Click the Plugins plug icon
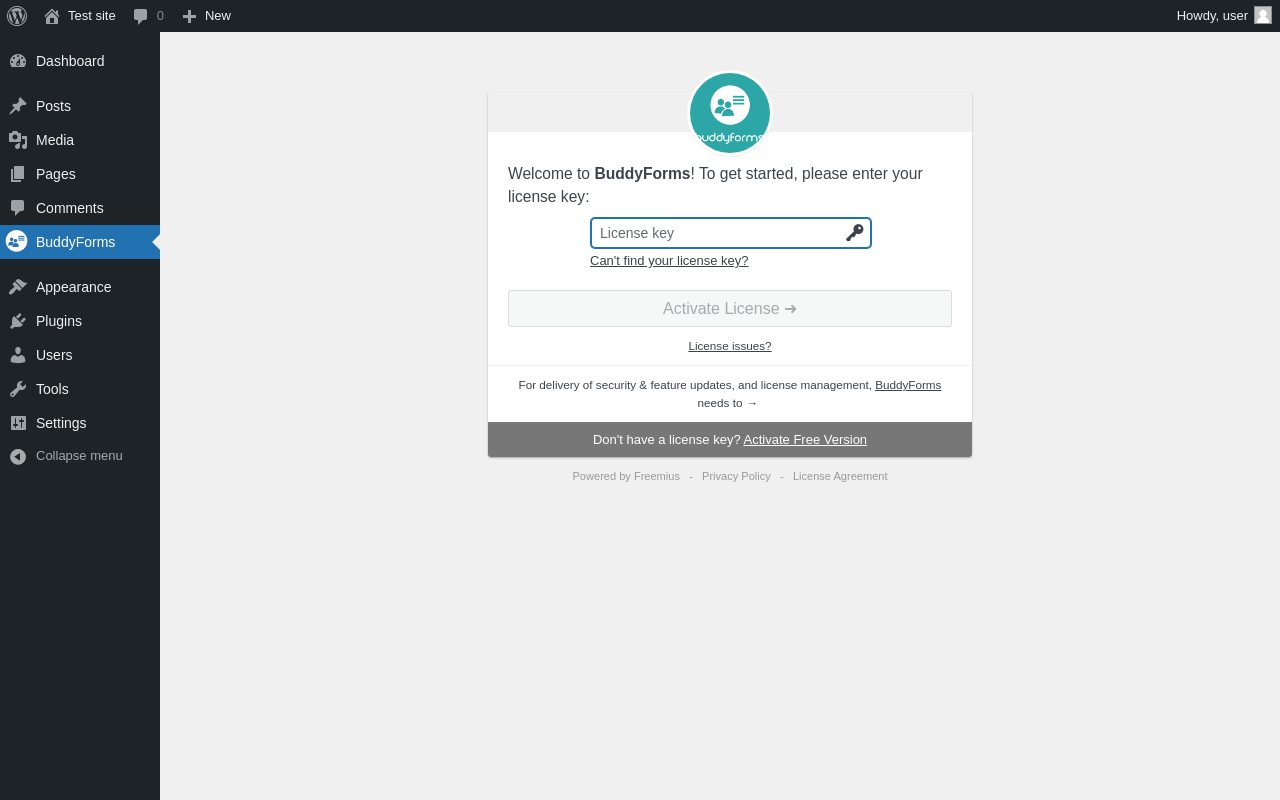1280x800 pixels. (x=18, y=321)
